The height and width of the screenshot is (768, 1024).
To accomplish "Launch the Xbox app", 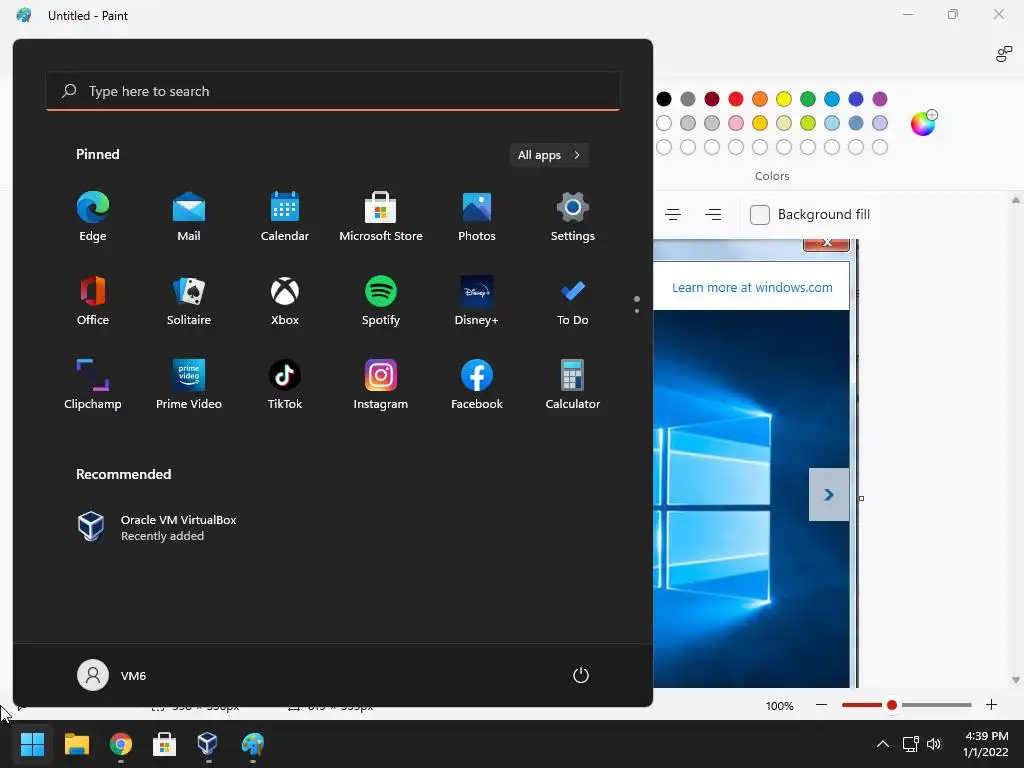I will pyautogui.click(x=285, y=300).
